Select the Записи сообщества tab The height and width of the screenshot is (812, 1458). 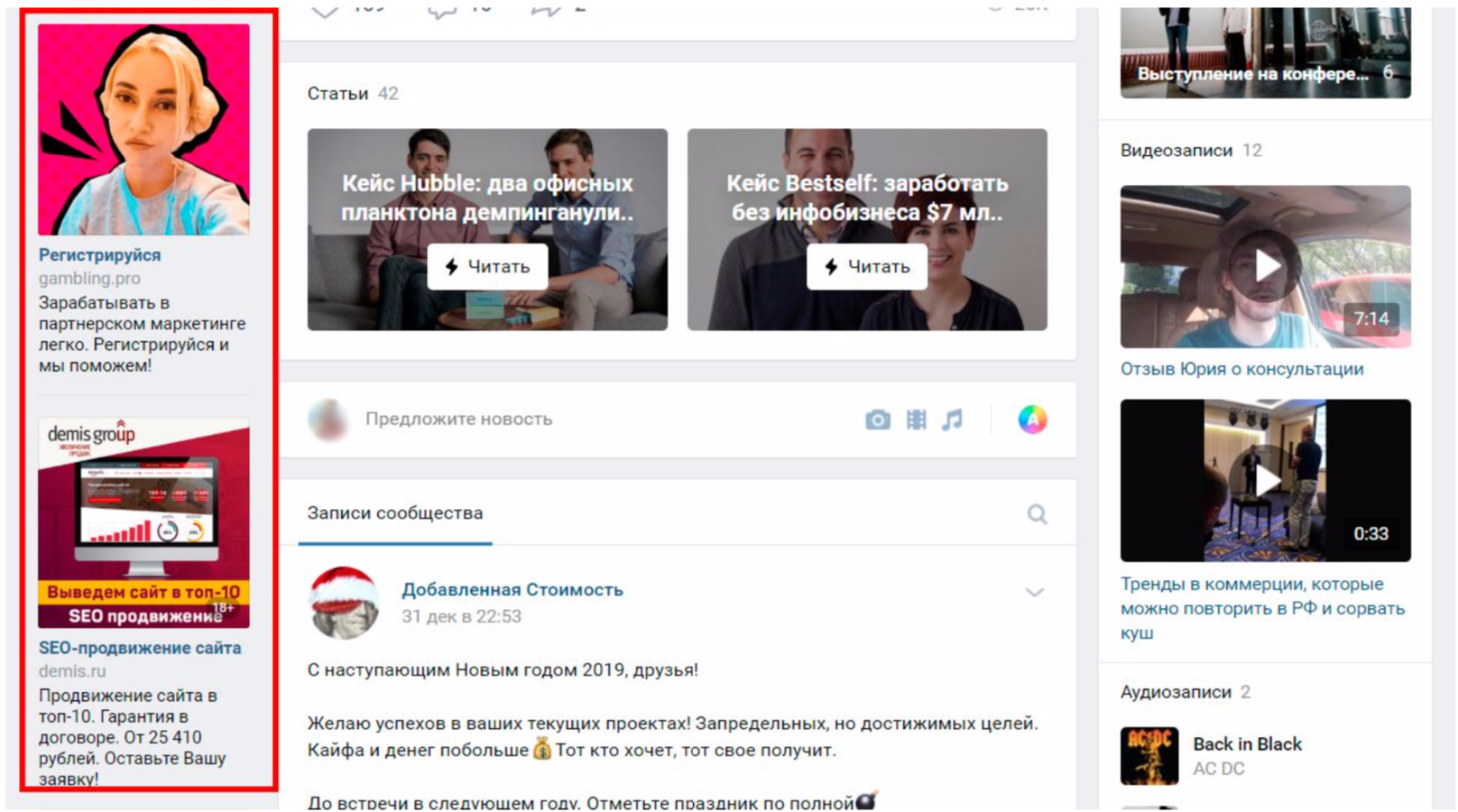pos(395,513)
